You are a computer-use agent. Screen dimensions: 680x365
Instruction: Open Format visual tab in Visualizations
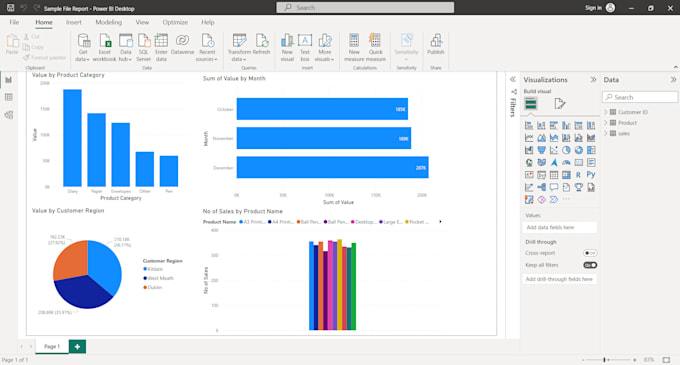click(559, 104)
